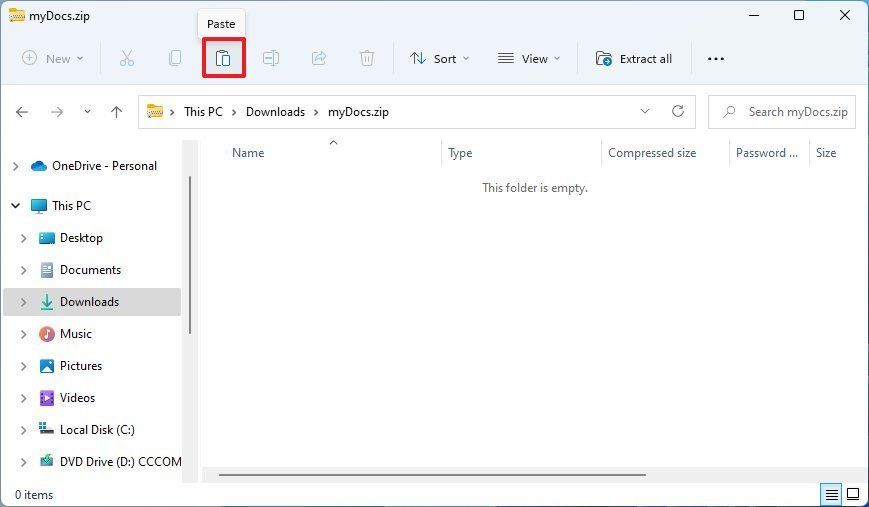The image size is (869, 507).
Task: Close the myDocs.zip window
Action: (x=845, y=16)
